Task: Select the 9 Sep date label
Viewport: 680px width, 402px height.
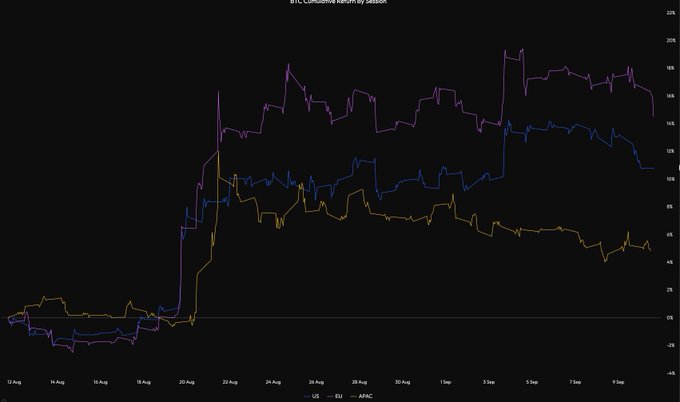Action: point(618,382)
